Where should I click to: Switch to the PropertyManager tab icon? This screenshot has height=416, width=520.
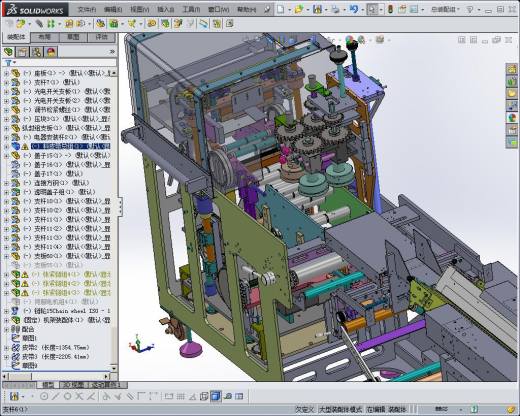point(22,52)
